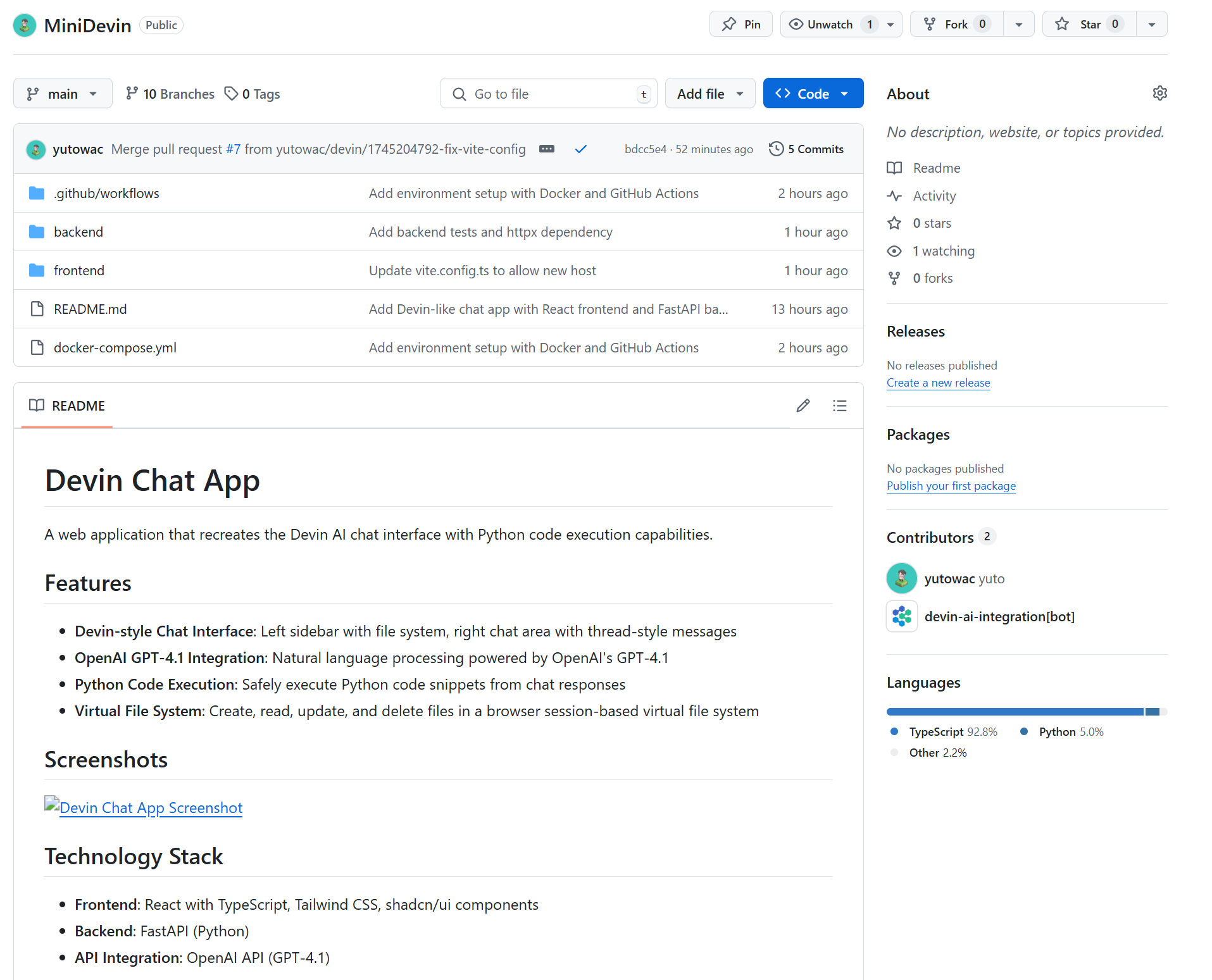Click the docker-compose.yml file icon
The image size is (1212, 980).
pos(37,348)
